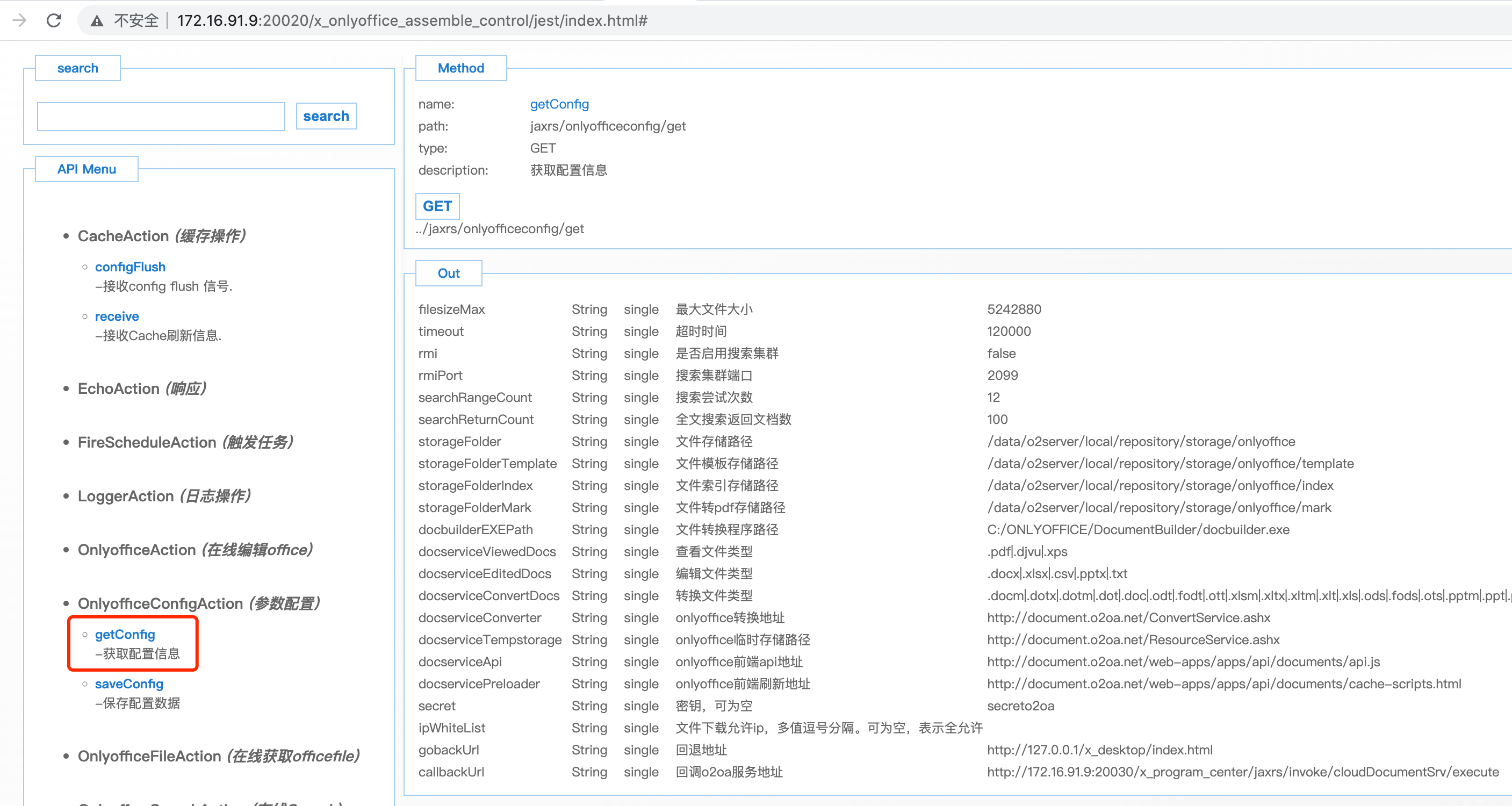Select the API Menu section header
Screen dimensions: 1512x806
point(87,169)
